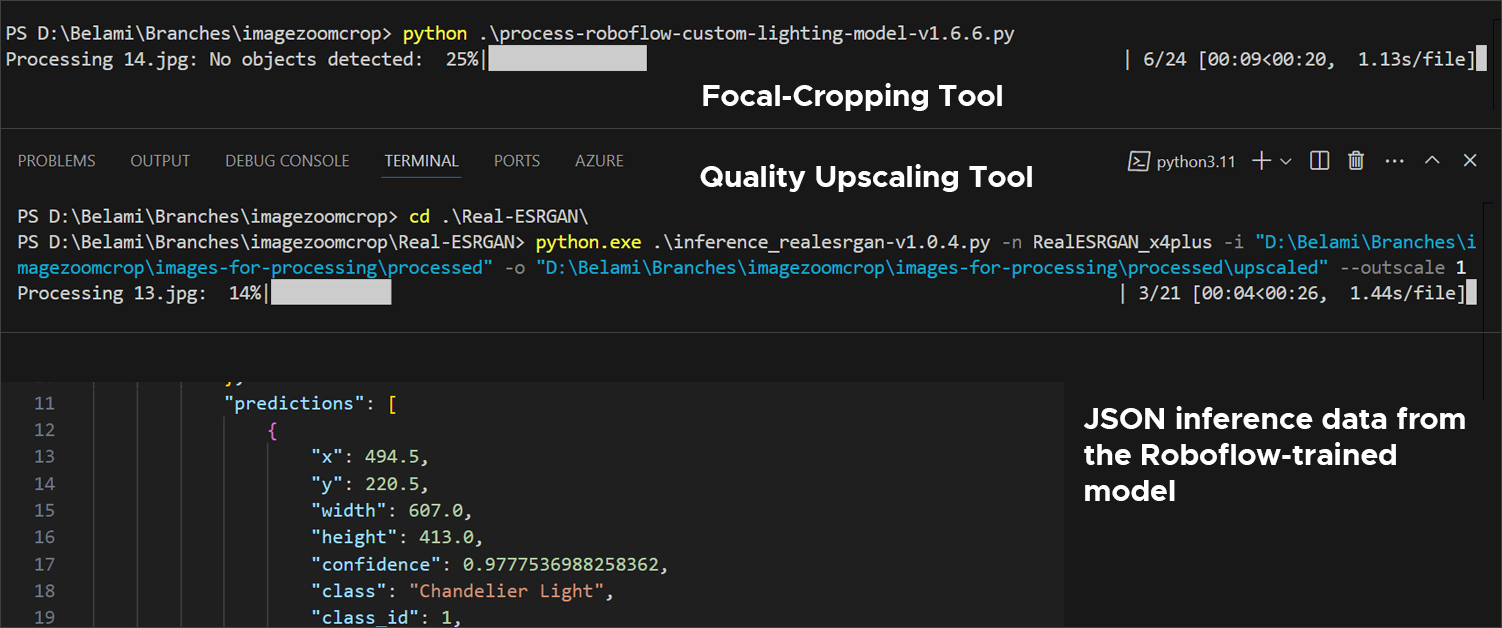This screenshot has height=628, width=1502.
Task: Select the DEBUG CONSOLE tab
Action: pos(287,161)
